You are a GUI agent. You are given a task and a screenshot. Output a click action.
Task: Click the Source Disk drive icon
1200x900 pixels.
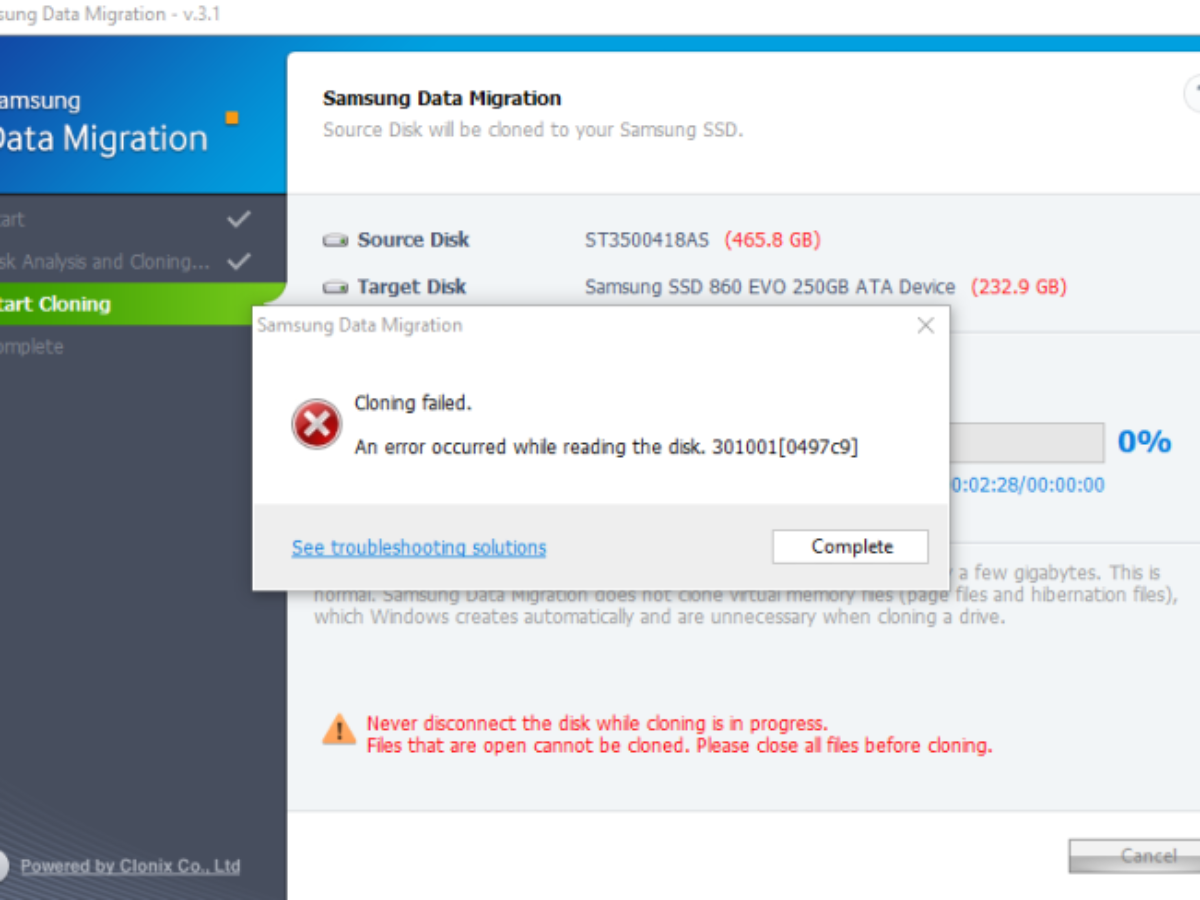(335, 241)
